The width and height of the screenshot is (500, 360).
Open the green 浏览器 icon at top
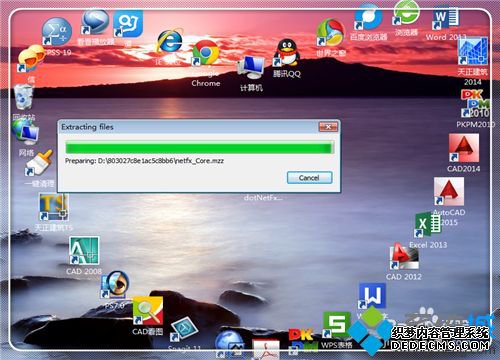click(x=406, y=13)
